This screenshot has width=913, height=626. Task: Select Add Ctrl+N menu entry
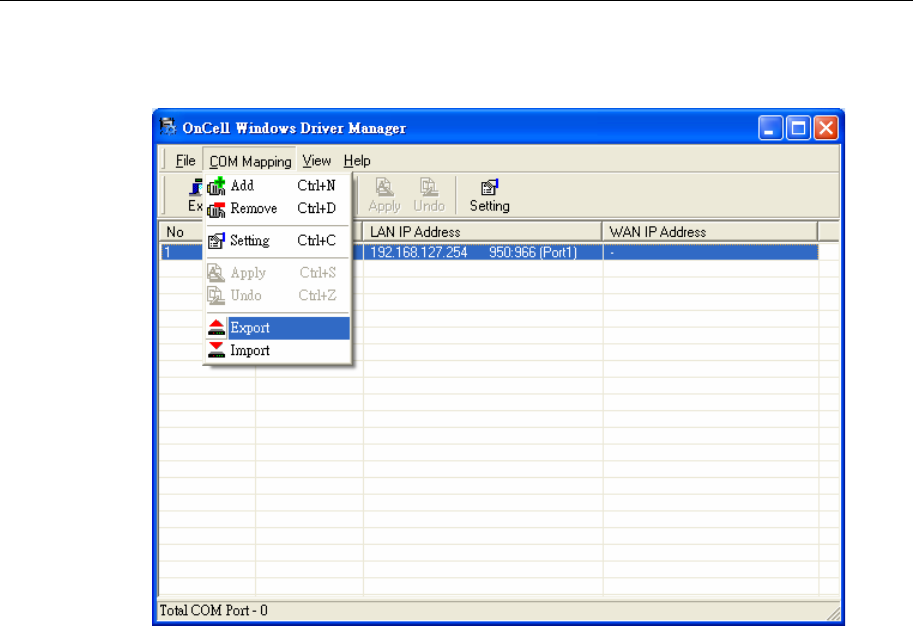[277, 186]
